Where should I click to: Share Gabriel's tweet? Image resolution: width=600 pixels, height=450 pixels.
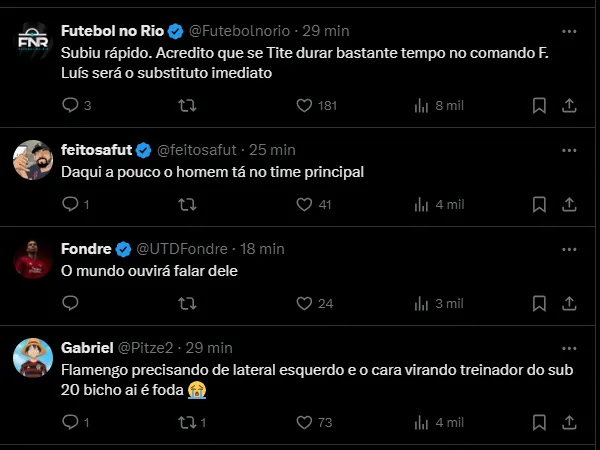[569, 422]
